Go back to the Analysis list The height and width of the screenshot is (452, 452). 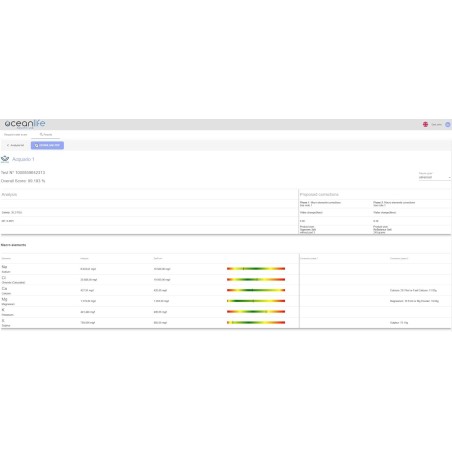pyautogui.click(x=15, y=145)
